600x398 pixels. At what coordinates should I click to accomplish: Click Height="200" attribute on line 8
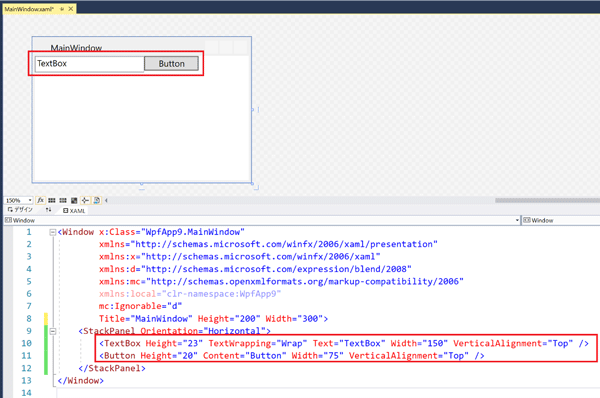229,319
